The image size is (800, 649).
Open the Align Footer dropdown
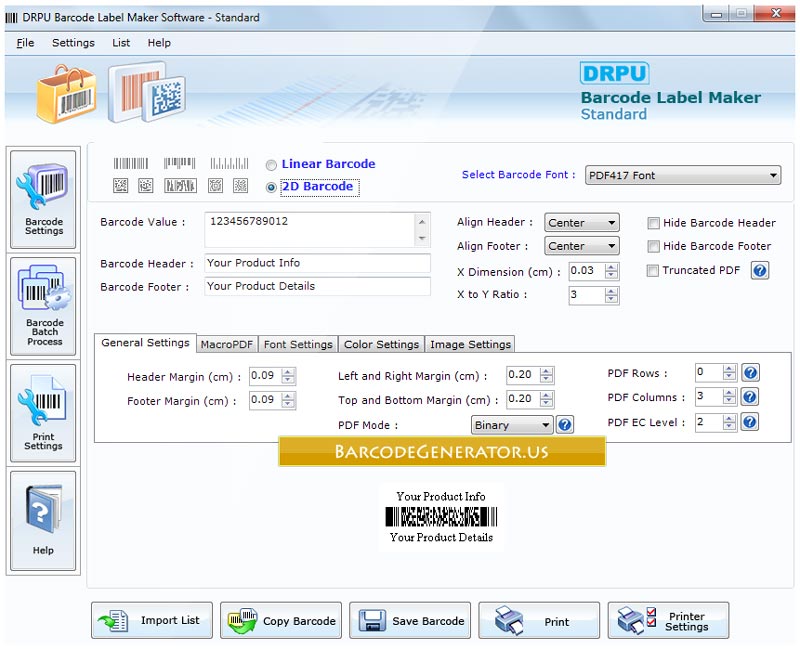click(x=582, y=246)
